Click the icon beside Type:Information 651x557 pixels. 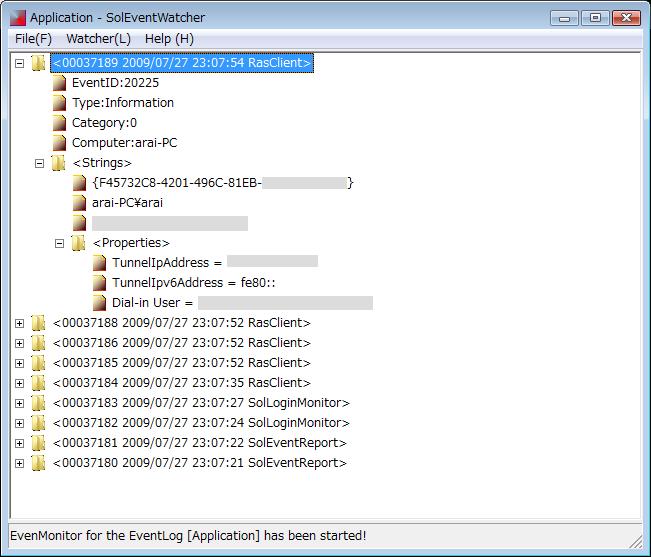[x=59, y=103]
